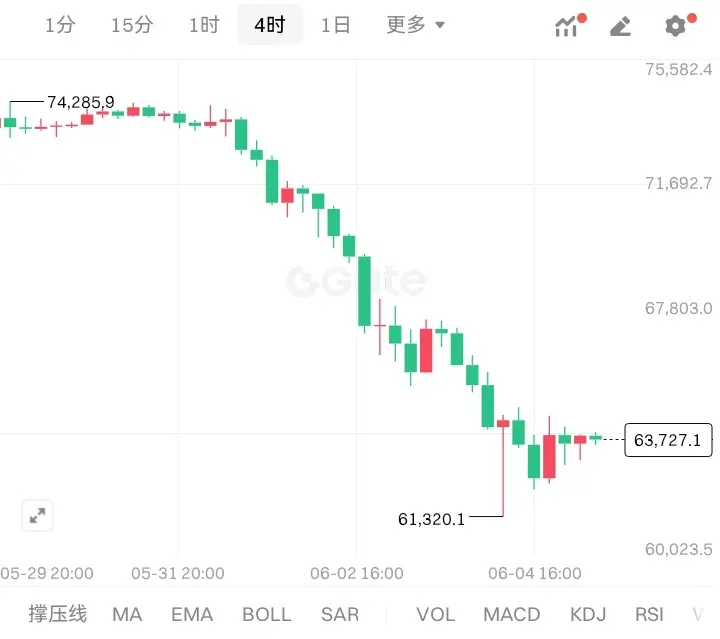Expand the 更多 timeframe dropdown
Viewport: 720px width, 639px height.
click(415, 25)
